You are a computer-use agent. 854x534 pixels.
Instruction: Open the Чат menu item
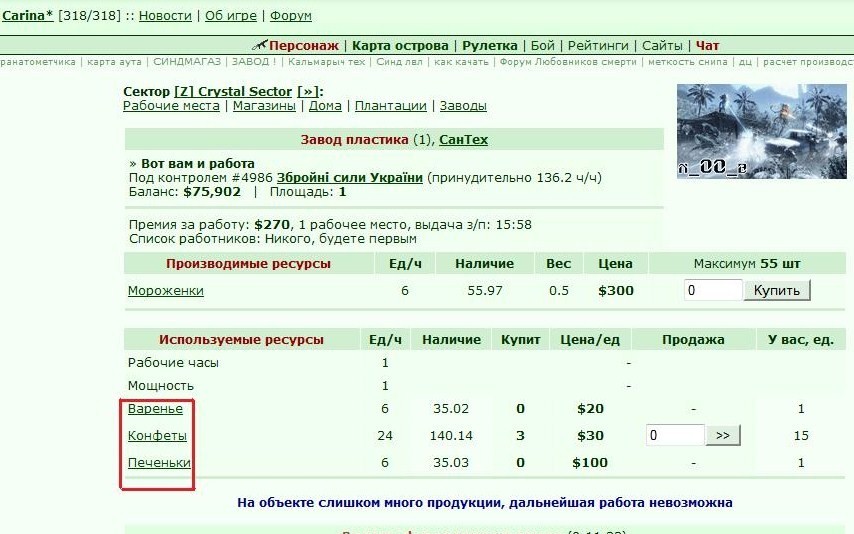[707, 46]
